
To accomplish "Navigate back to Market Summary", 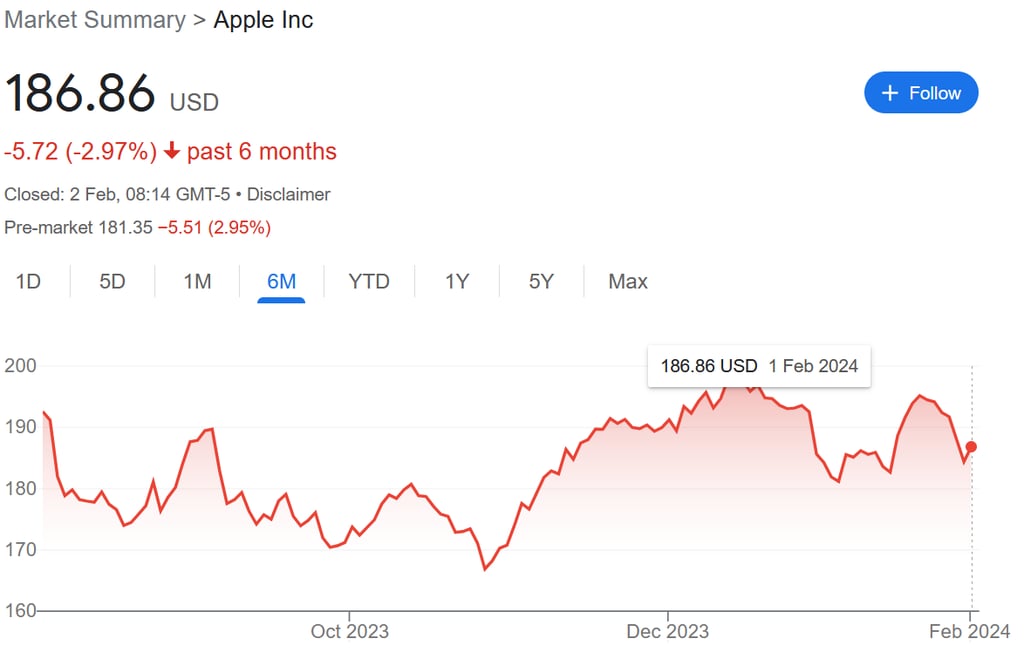I will pos(95,20).
